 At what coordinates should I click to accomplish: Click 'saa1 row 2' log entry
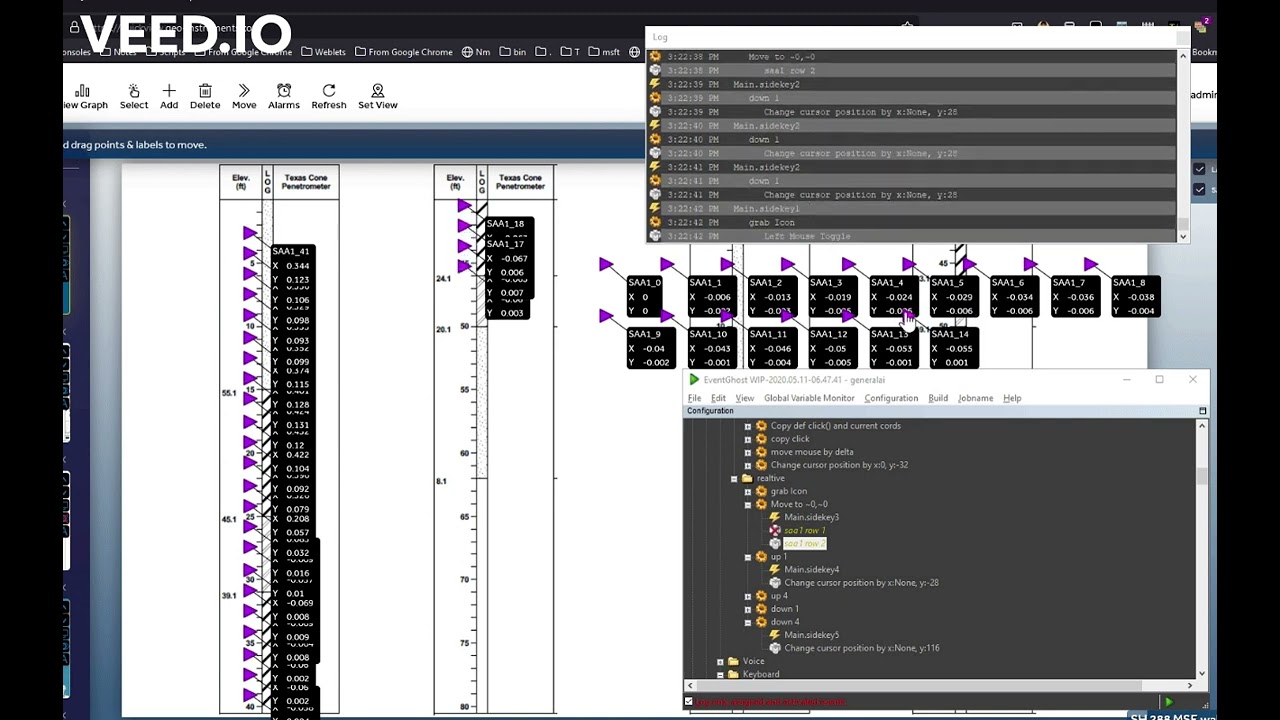[x=789, y=71]
